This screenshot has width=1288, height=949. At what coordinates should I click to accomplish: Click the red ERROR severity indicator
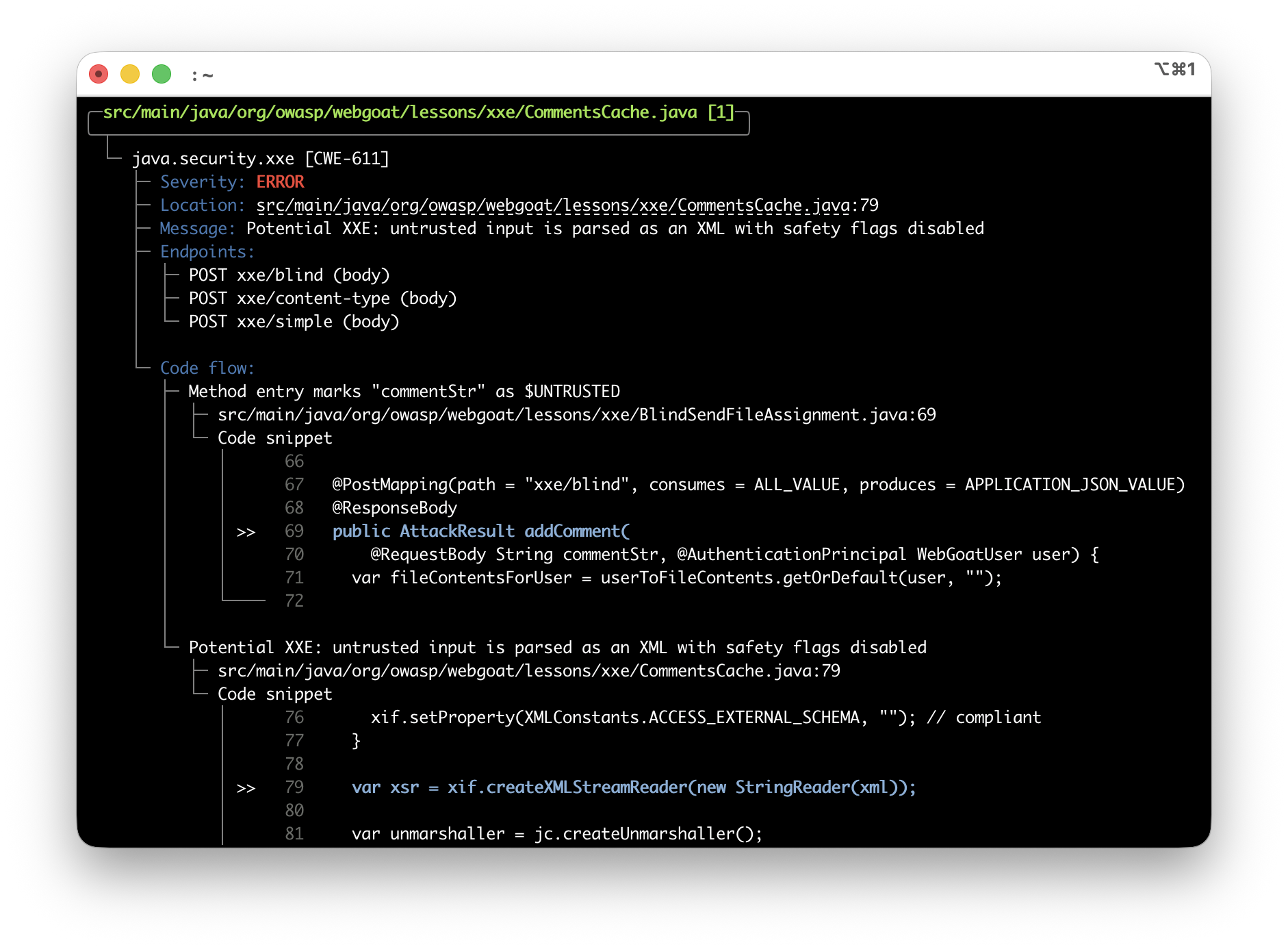coord(281,181)
